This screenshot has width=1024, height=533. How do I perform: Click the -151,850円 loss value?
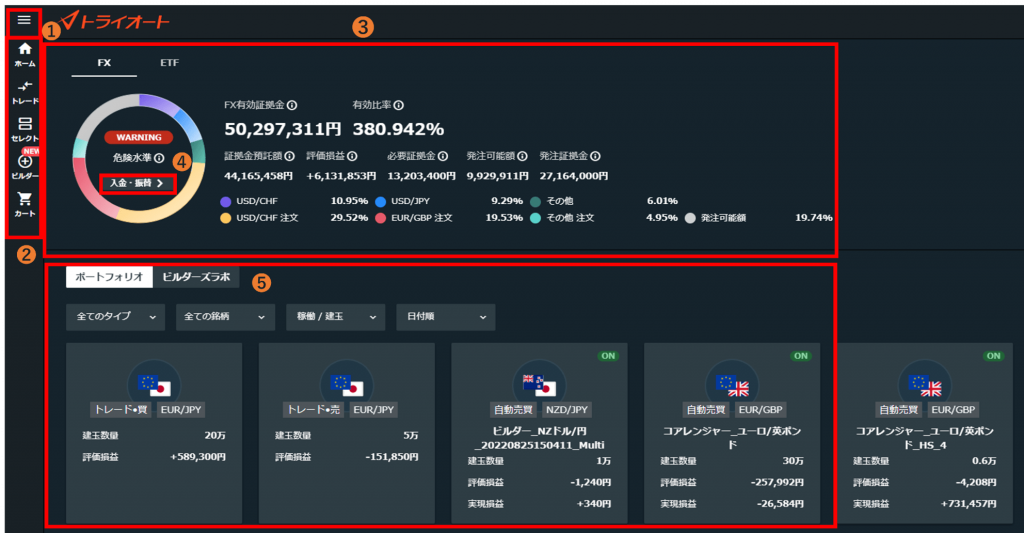tap(392, 457)
